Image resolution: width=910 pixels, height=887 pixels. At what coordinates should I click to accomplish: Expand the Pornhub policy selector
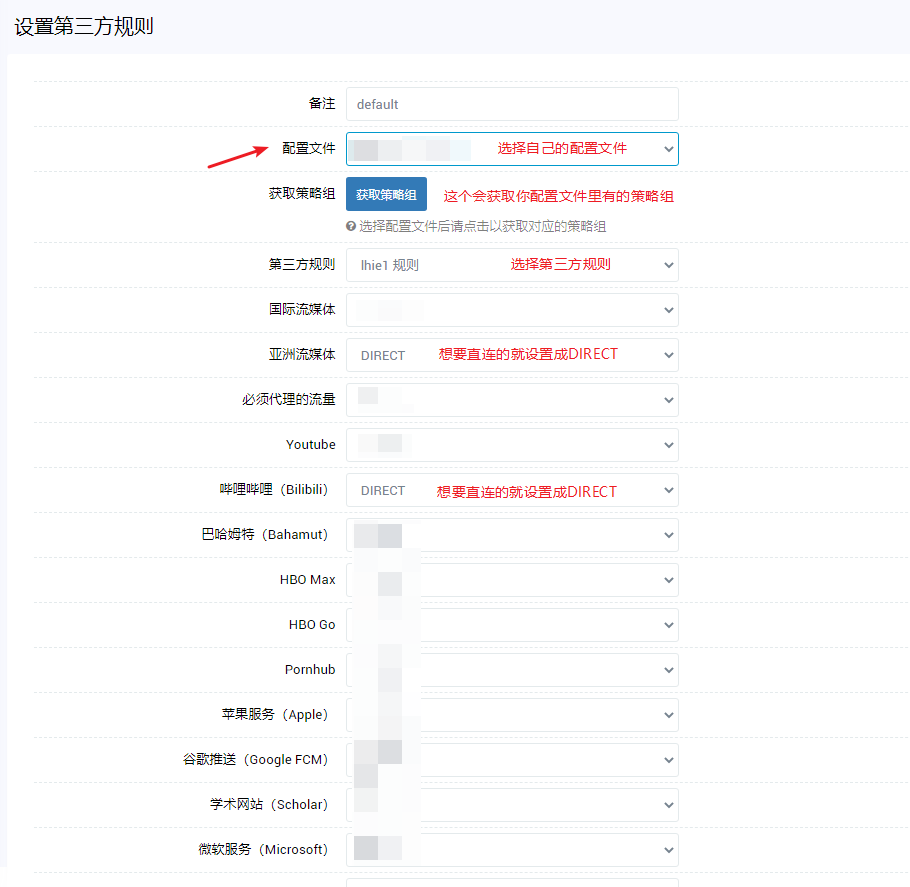pyautogui.click(x=512, y=669)
